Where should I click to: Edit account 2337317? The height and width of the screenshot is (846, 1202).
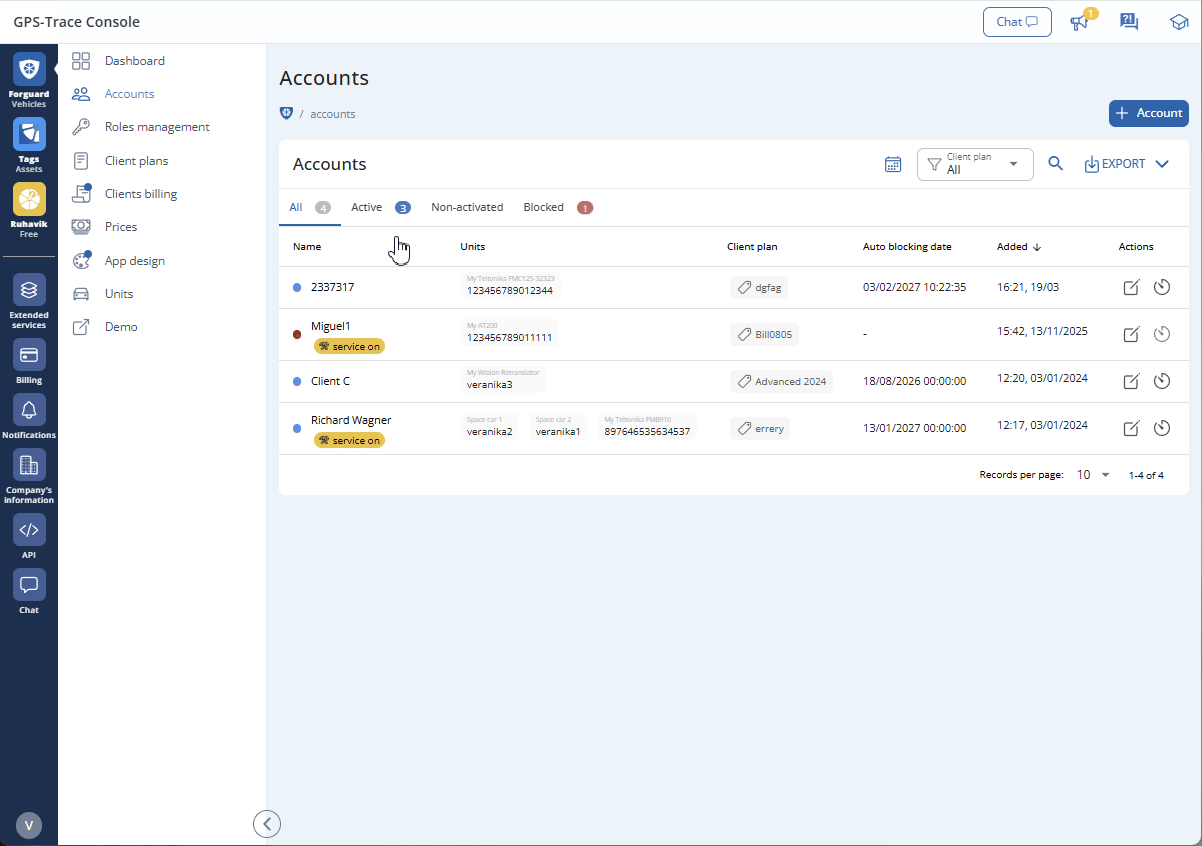pyautogui.click(x=1131, y=288)
